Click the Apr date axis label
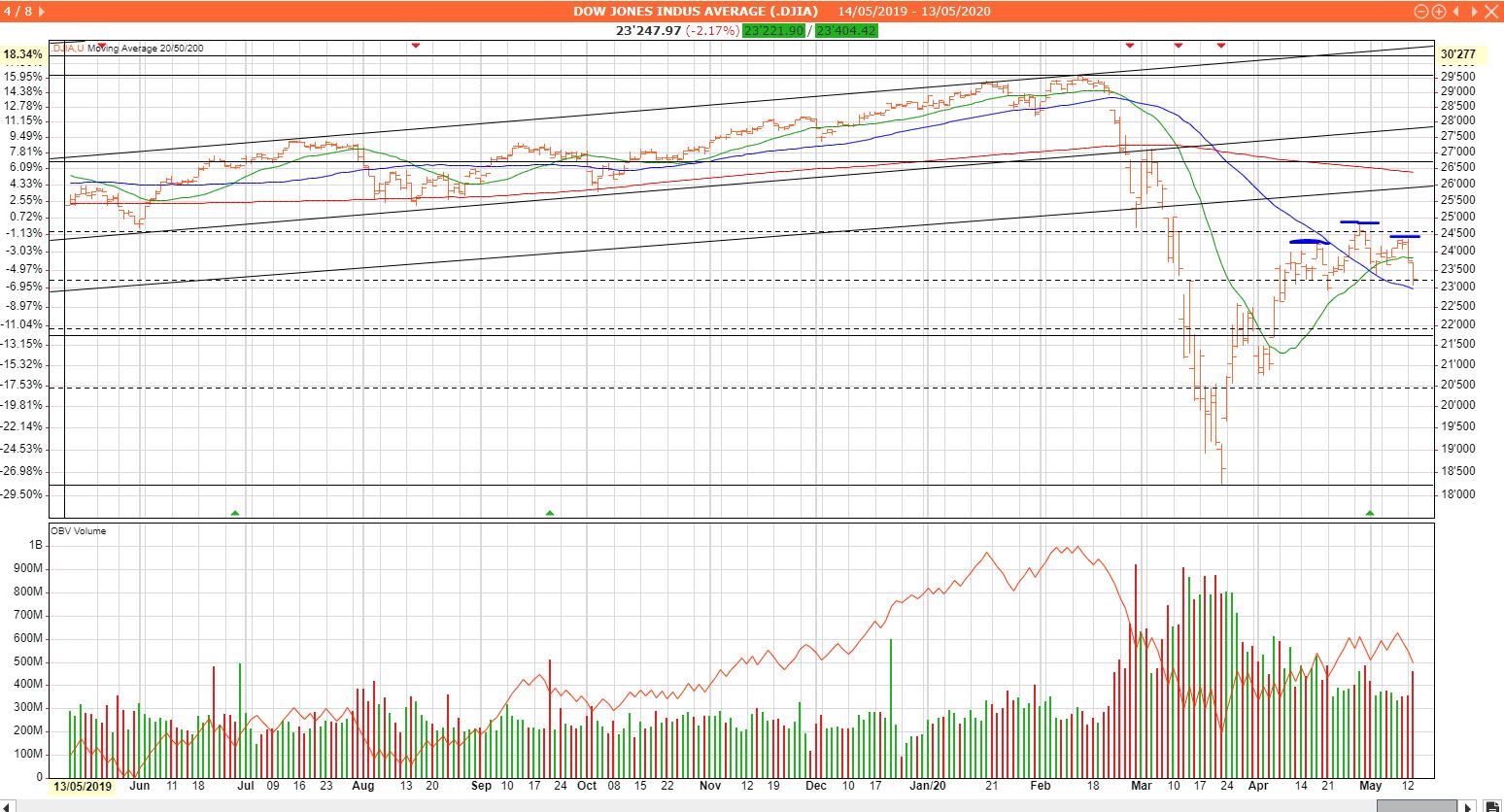 (x=1258, y=786)
